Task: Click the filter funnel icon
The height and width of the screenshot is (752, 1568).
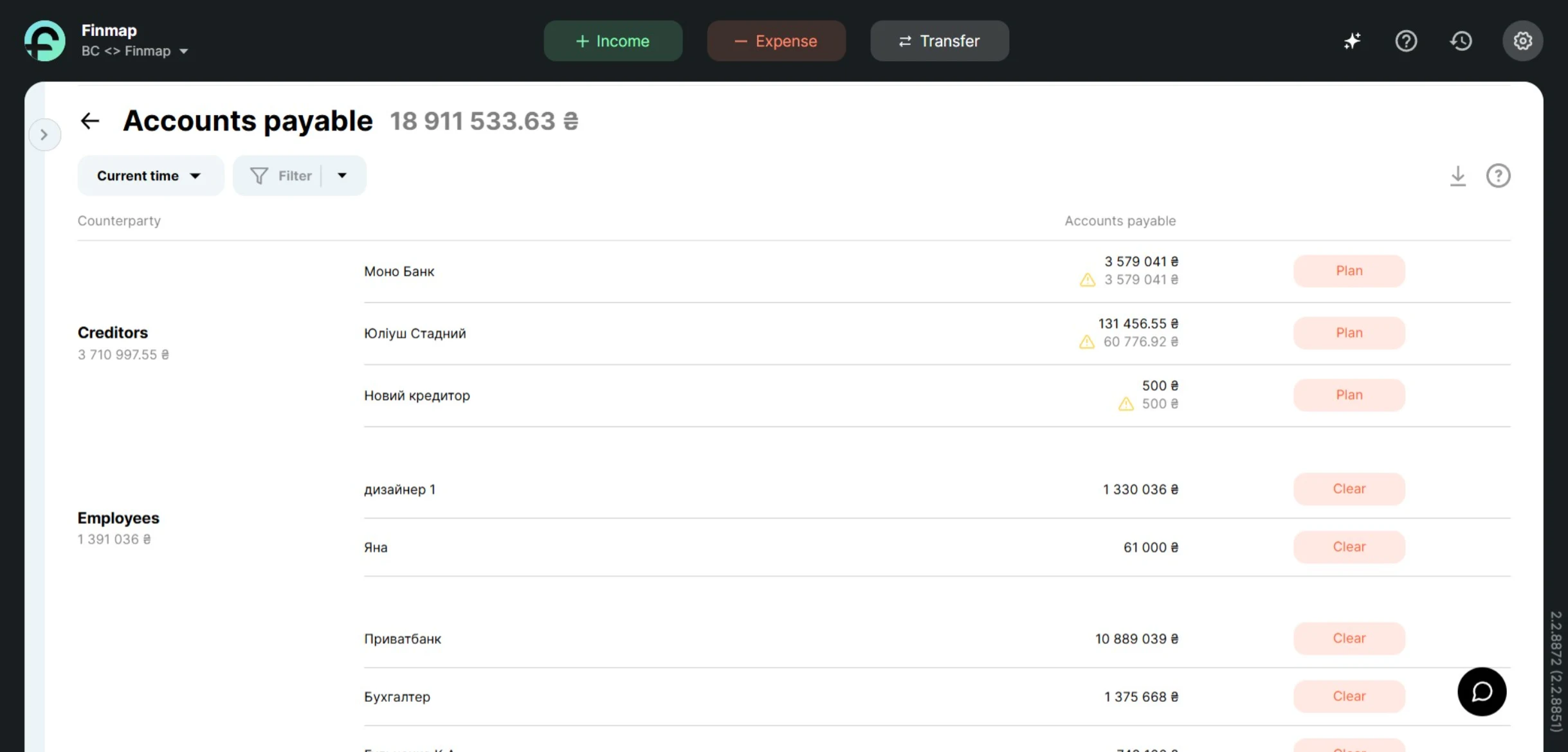Action: tap(259, 175)
